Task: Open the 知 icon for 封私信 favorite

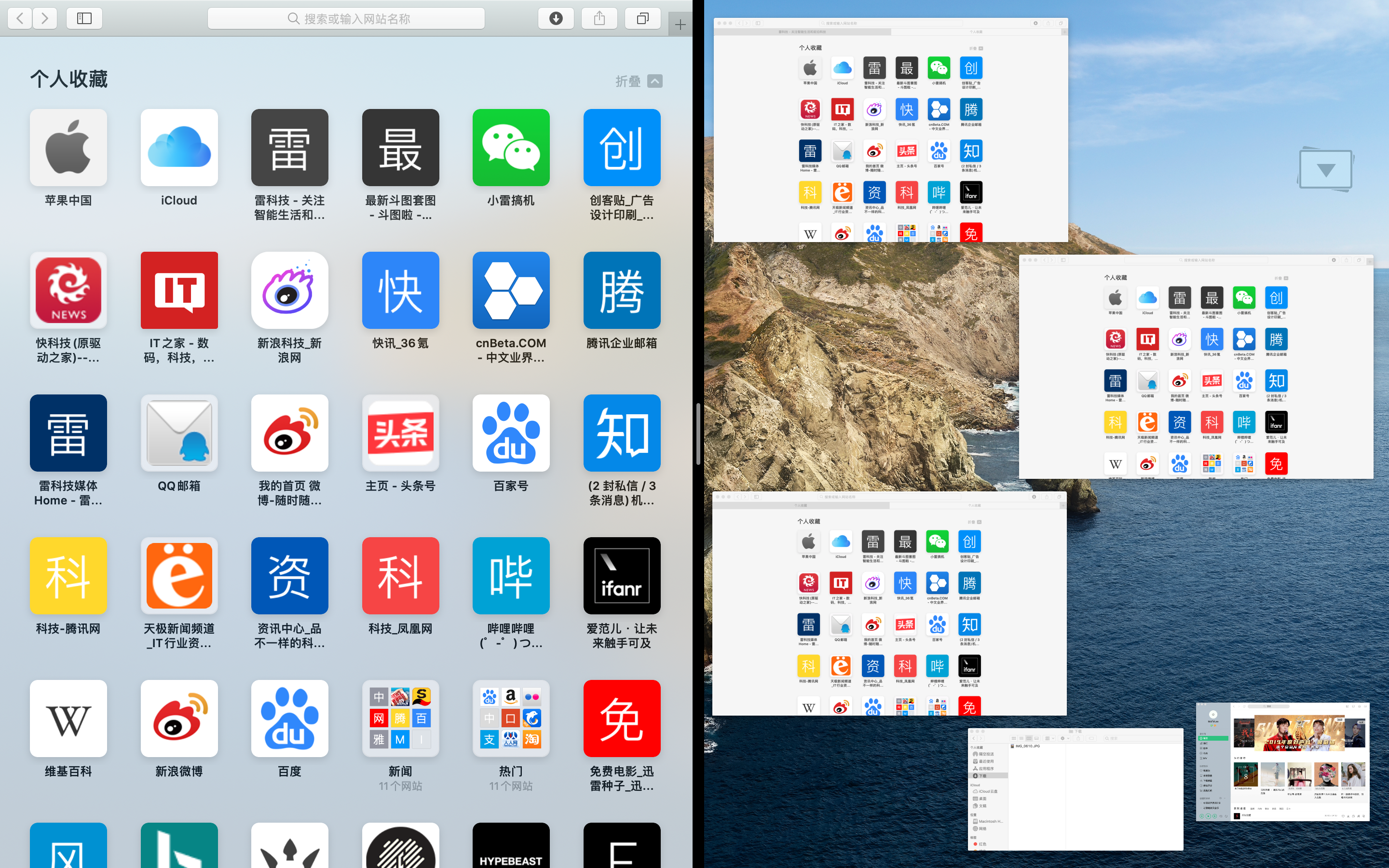Action: coord(622,433)
